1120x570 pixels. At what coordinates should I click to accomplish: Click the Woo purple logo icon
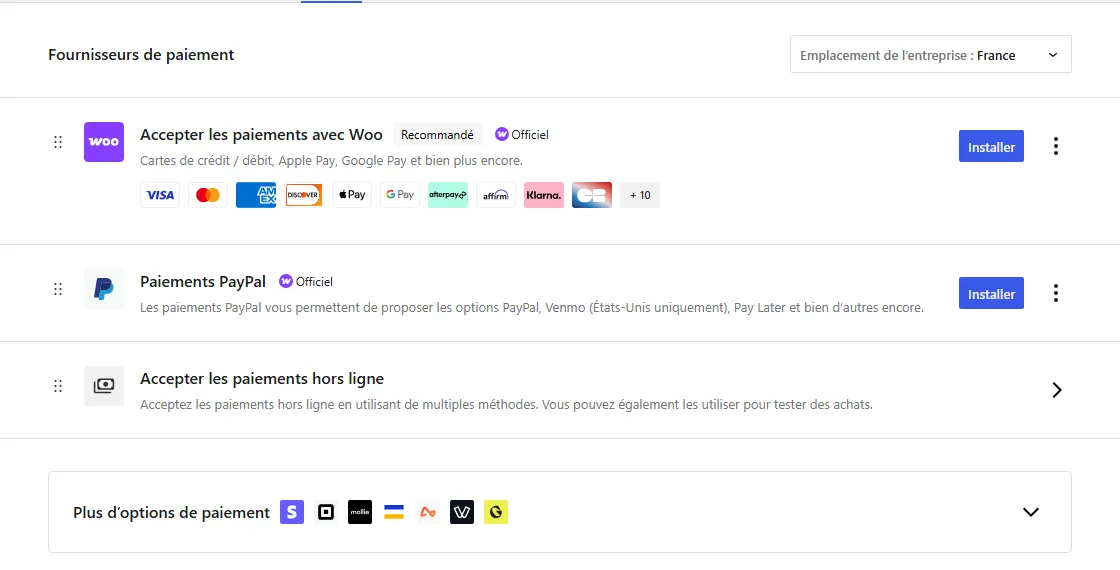point(104,141)
